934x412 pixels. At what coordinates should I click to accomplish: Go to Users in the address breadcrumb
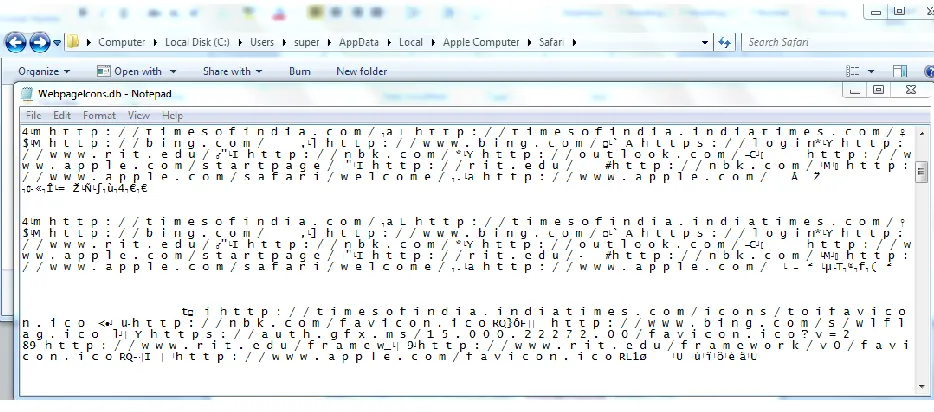coord(262,42)
